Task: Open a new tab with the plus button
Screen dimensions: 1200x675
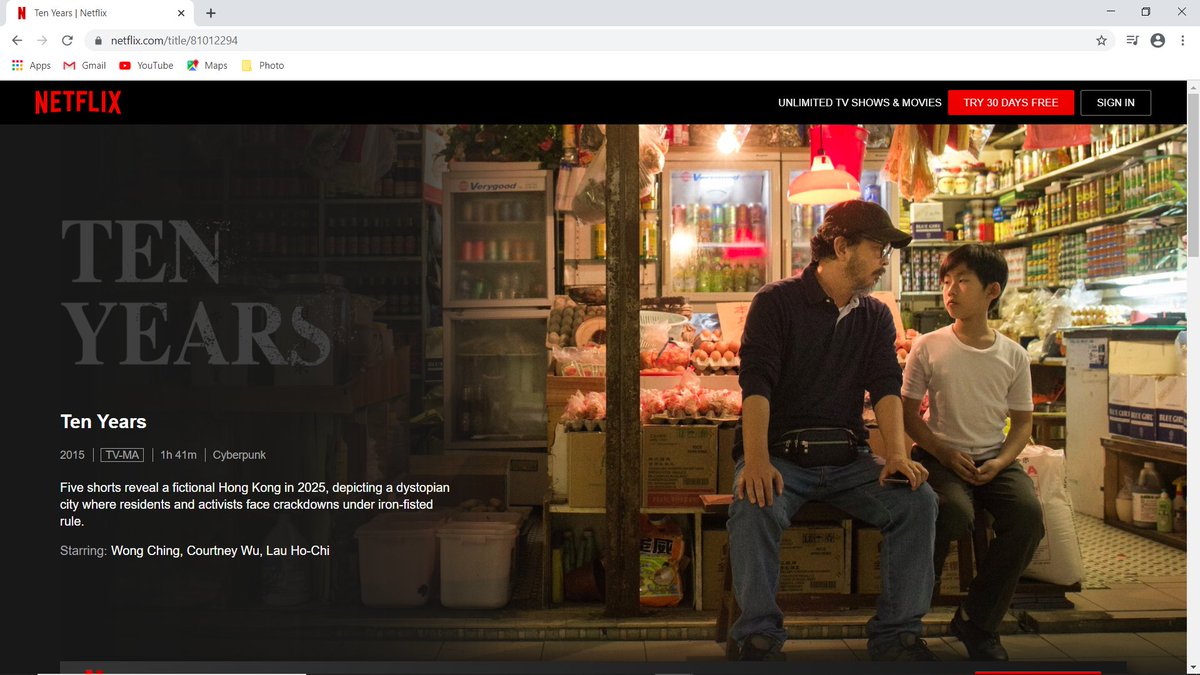Action: (210, 13)
